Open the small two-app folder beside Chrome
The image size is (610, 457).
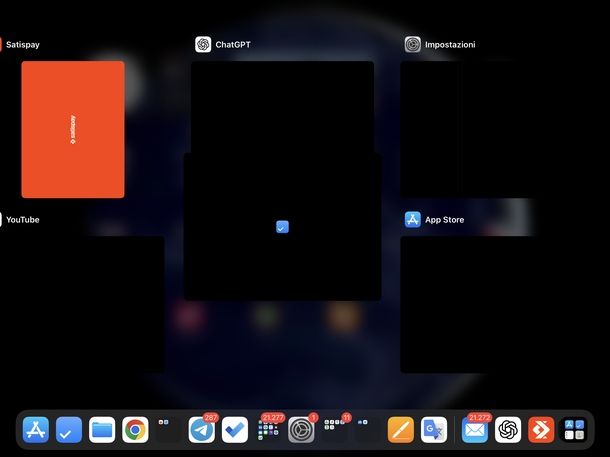(x=168, y=430)
